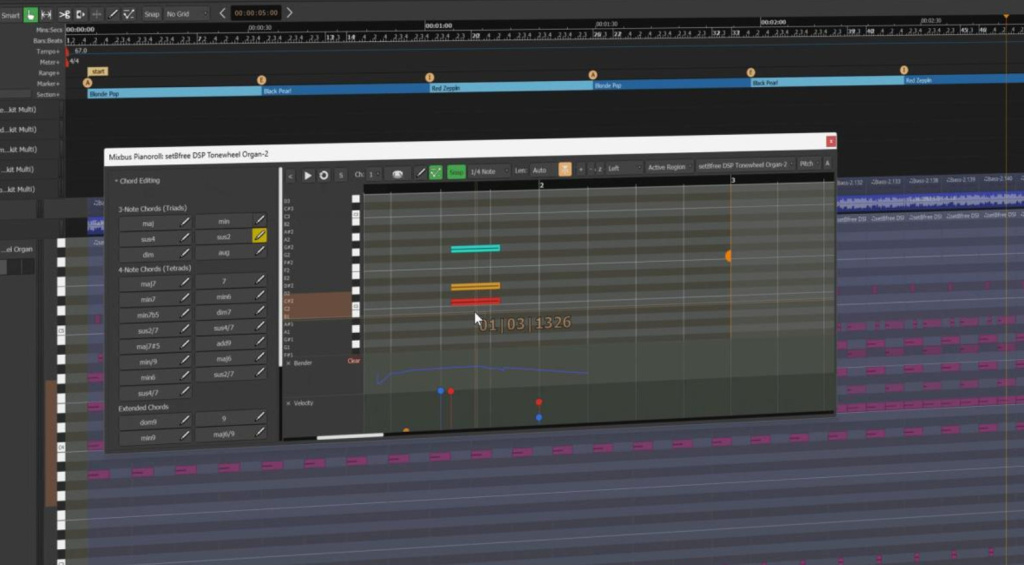Open the setBfree DSP Tonewheel Organ-2 dropdown

745,165
